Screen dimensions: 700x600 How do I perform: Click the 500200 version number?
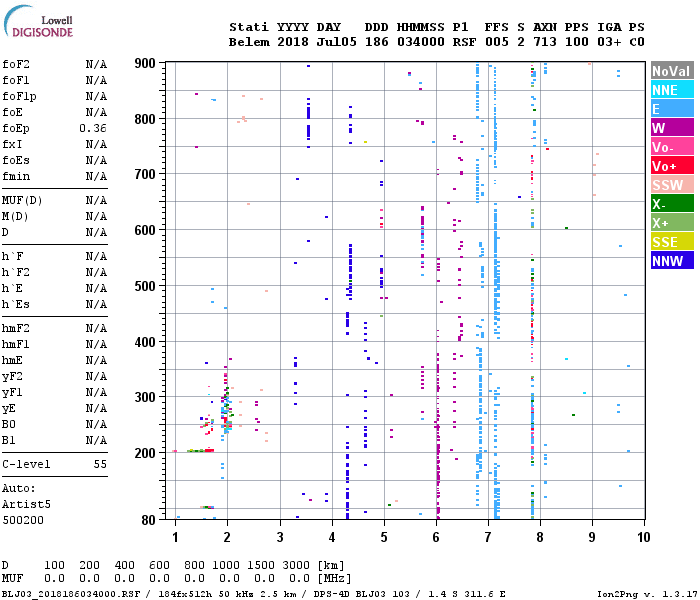[23, 520]
